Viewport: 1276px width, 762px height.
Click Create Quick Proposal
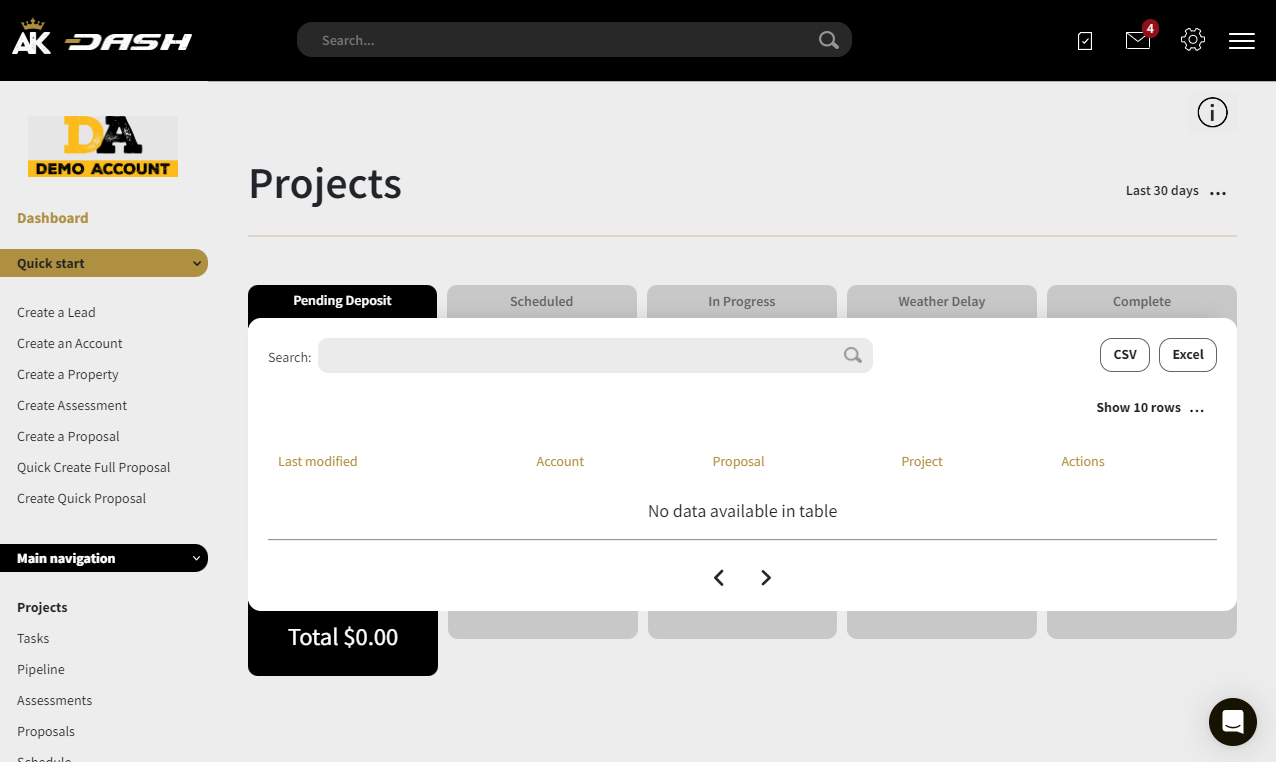[82, 499]
